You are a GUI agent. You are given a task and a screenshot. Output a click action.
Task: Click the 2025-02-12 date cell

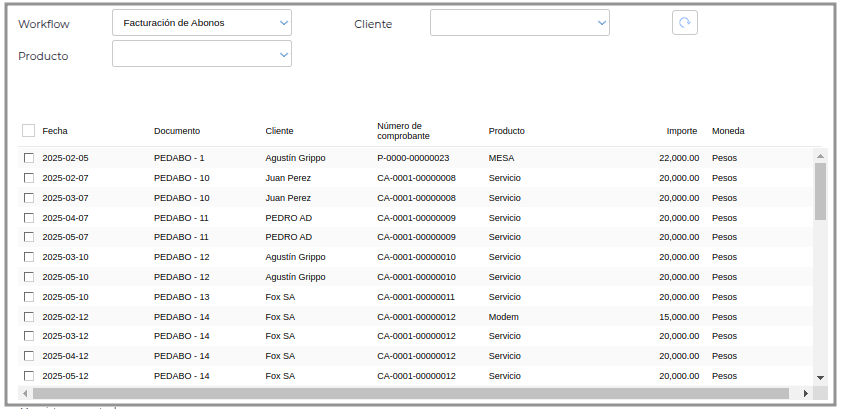click(x=65, y=317)
